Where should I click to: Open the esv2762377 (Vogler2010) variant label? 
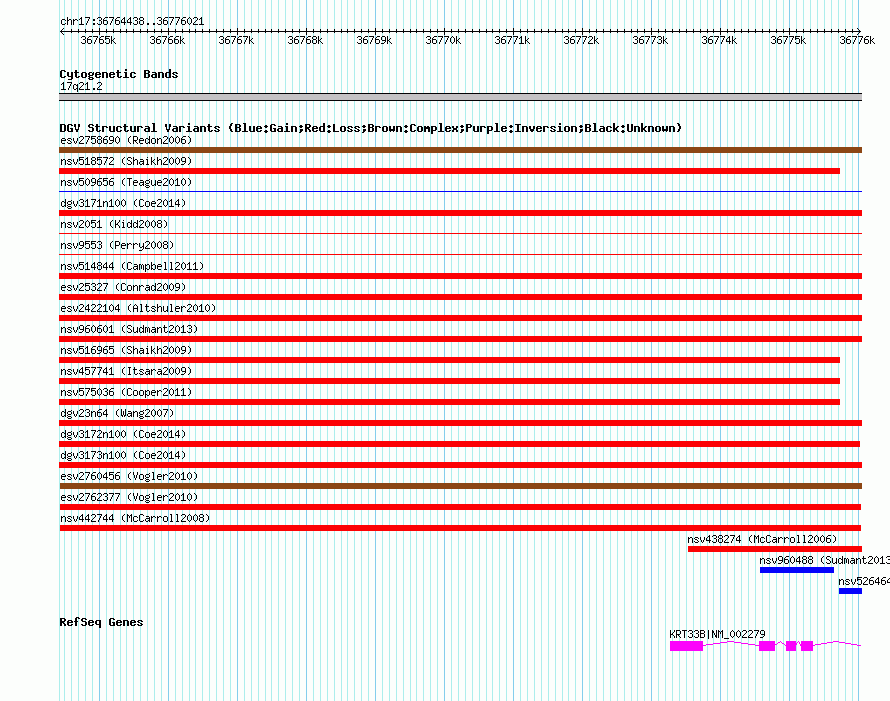pyautogui.click(x=129, y=497)
